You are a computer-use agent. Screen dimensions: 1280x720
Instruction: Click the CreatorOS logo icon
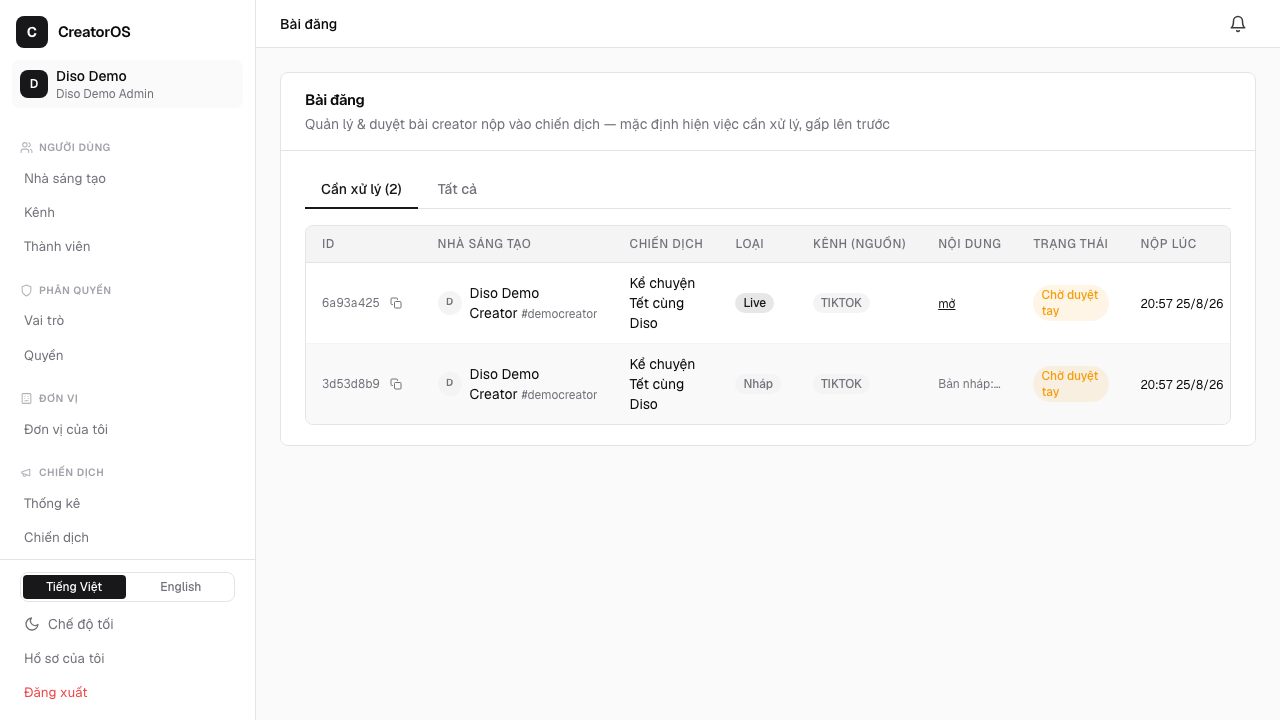pyautogui.click(x=32, y=32)
